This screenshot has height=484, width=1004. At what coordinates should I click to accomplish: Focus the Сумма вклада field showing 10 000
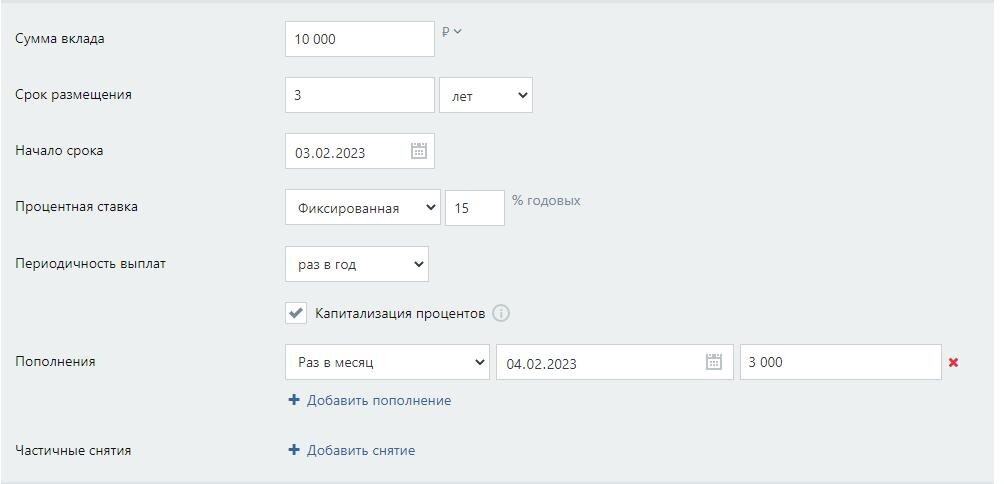tap(360, 39)
